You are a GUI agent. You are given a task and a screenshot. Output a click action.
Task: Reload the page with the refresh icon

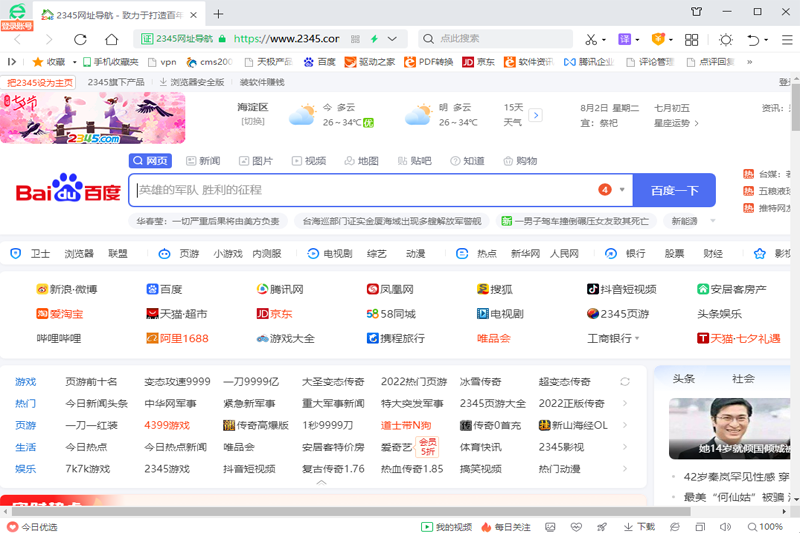[x=80, y=39]
